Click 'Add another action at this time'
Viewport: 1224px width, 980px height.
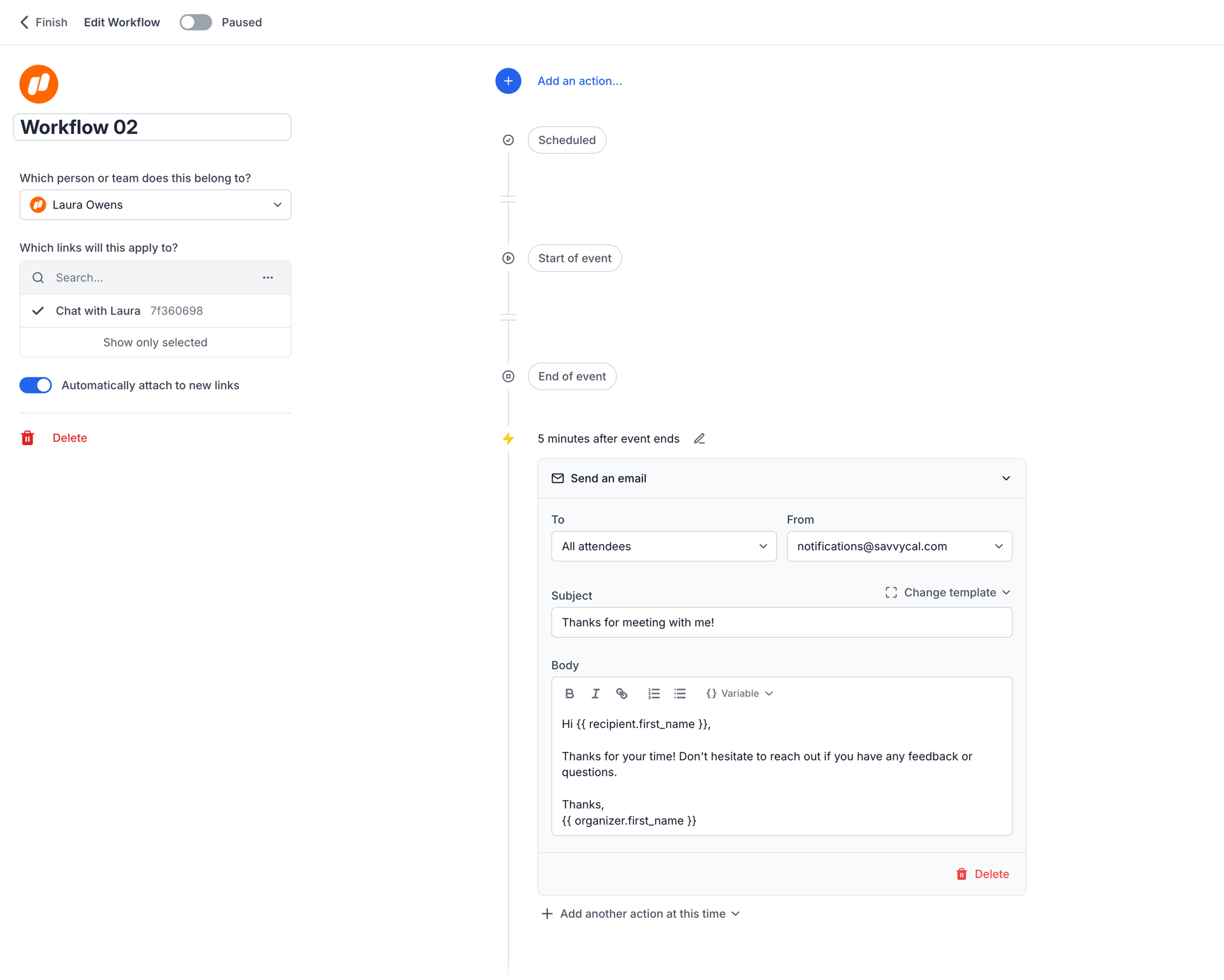[x=640, y=913]
